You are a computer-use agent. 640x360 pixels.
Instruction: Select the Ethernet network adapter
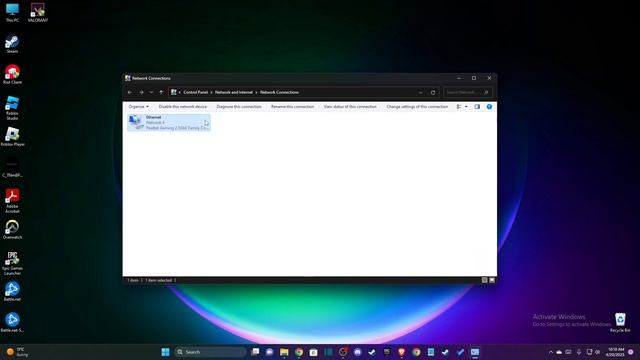pos(169,122)
